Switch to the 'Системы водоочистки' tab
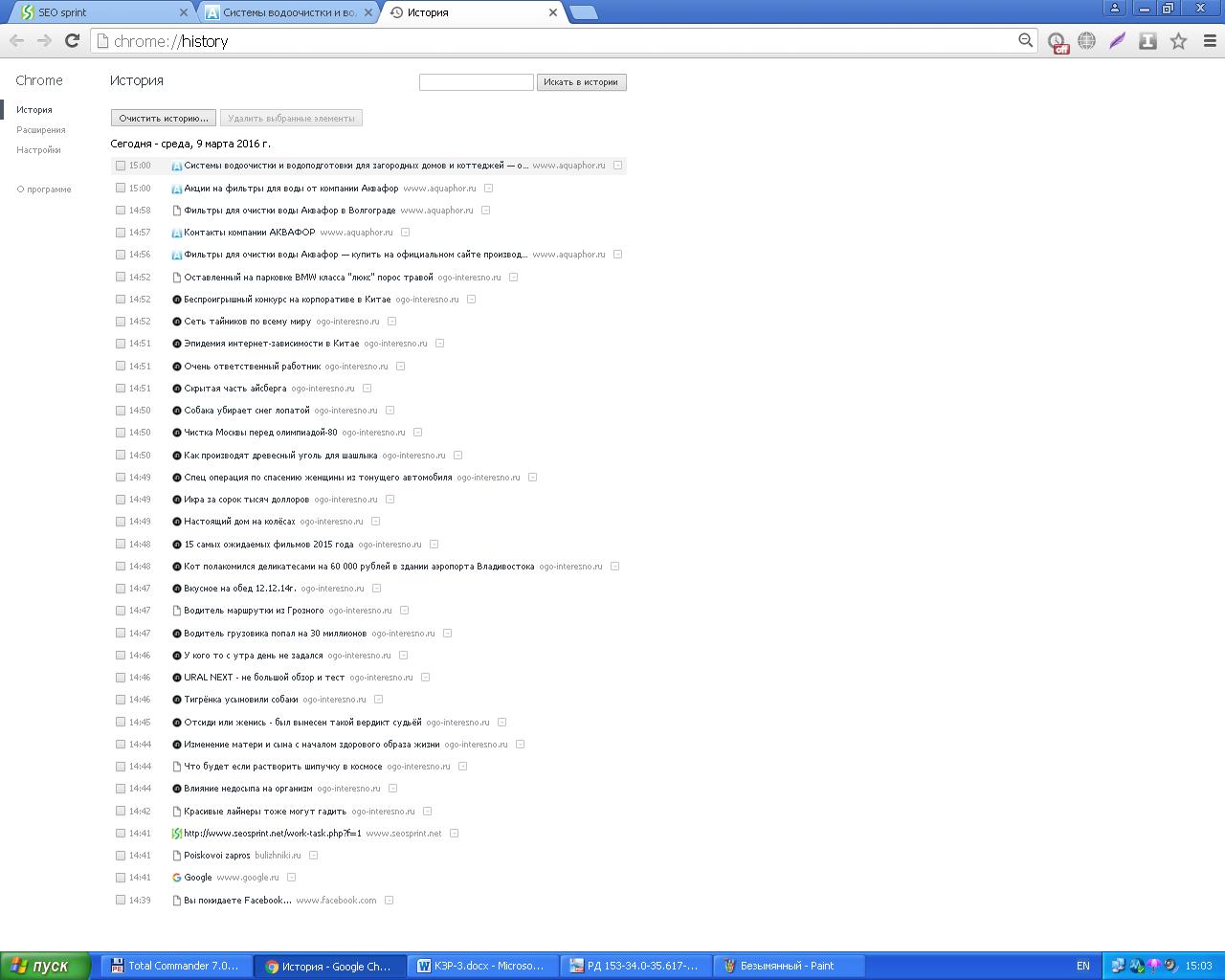Viewport: 1225px width, 980px height. pyautogui.click(x=288, y=12)
